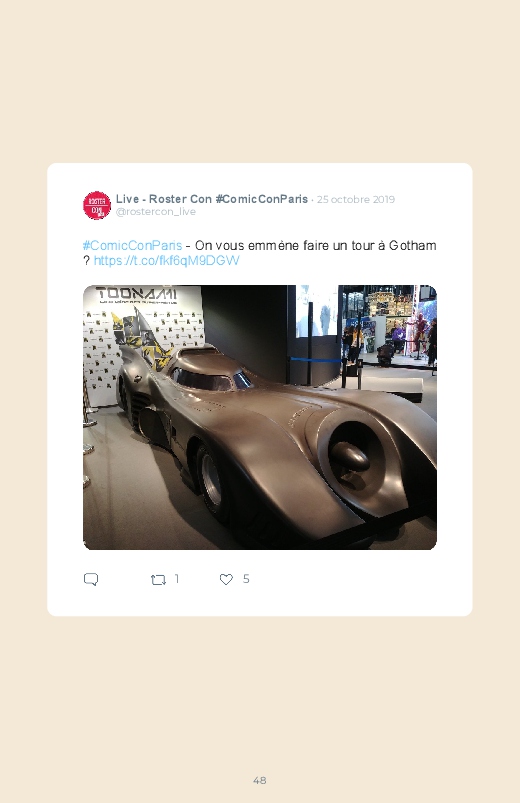Open the tweet's 25 octobre 2019 timestamp
This screenshot has height=803, width=520.
[356, 199]
